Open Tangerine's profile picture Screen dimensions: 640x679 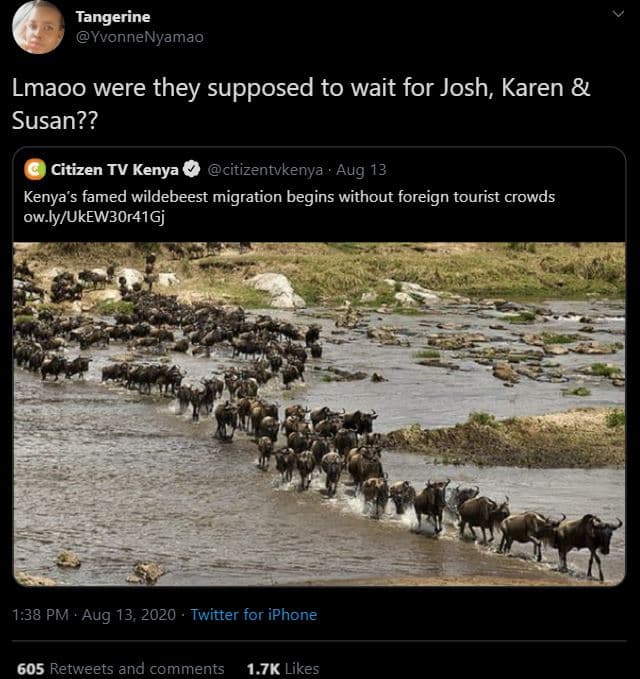coord(38,27)
